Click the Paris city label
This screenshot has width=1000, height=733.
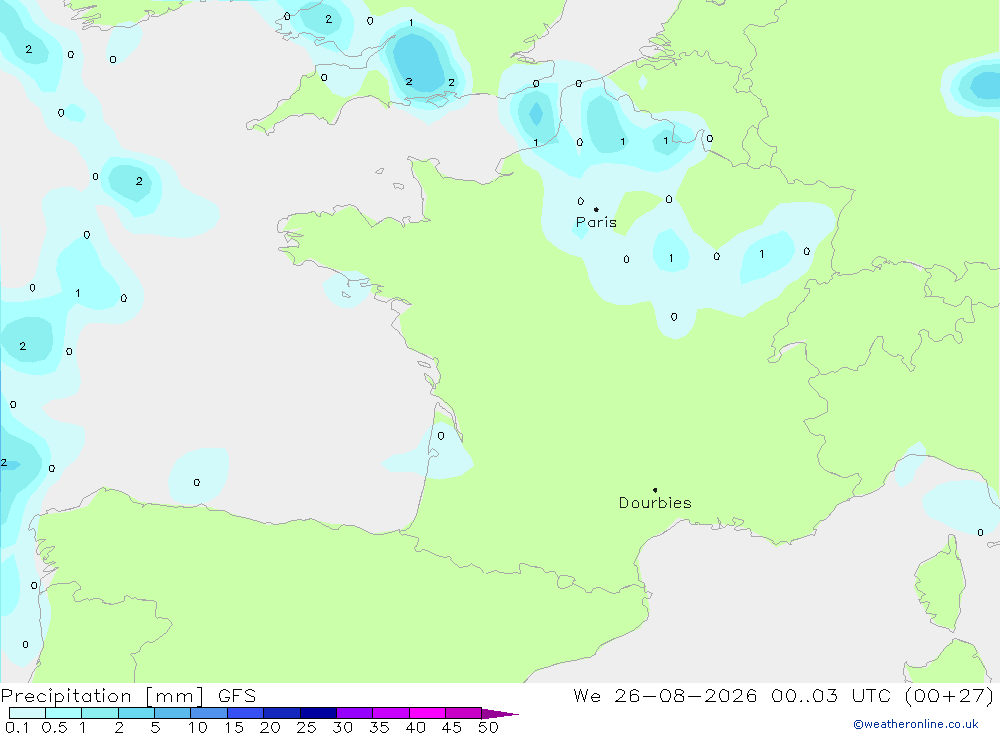(596, 222)
